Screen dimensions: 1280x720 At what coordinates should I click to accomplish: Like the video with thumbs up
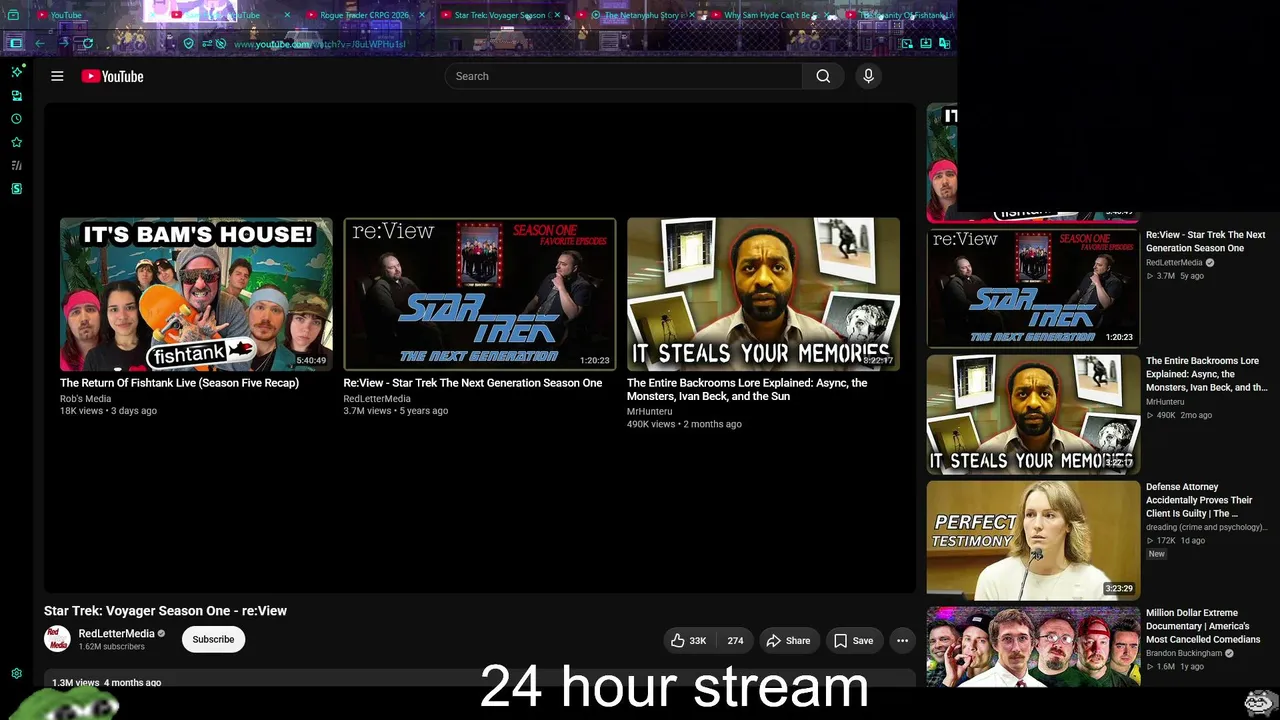(688, 641)
